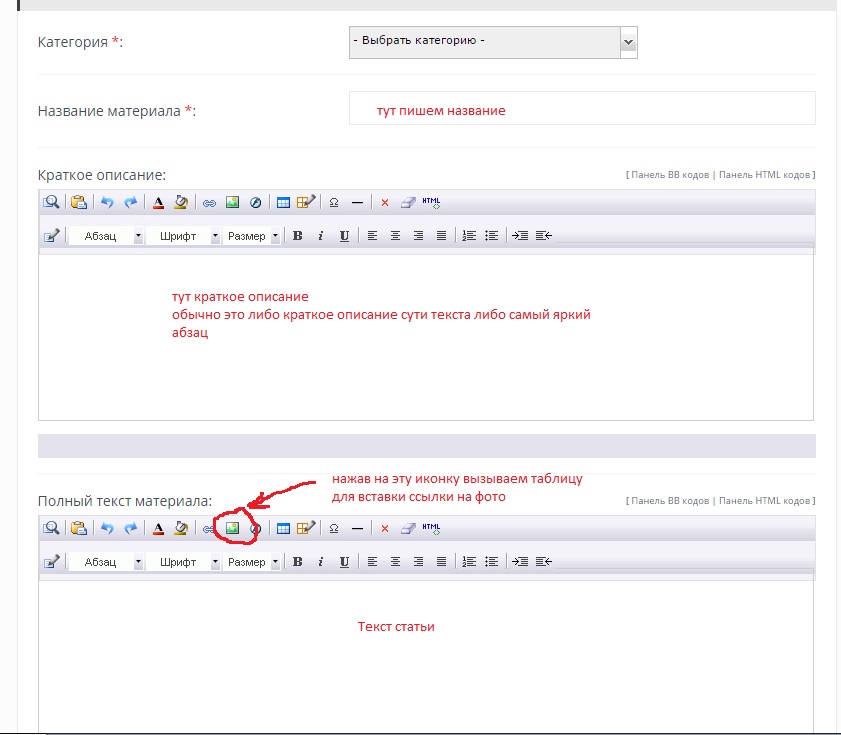
Task: Choose background highlight color in short description editor
Action: point(181,202)
